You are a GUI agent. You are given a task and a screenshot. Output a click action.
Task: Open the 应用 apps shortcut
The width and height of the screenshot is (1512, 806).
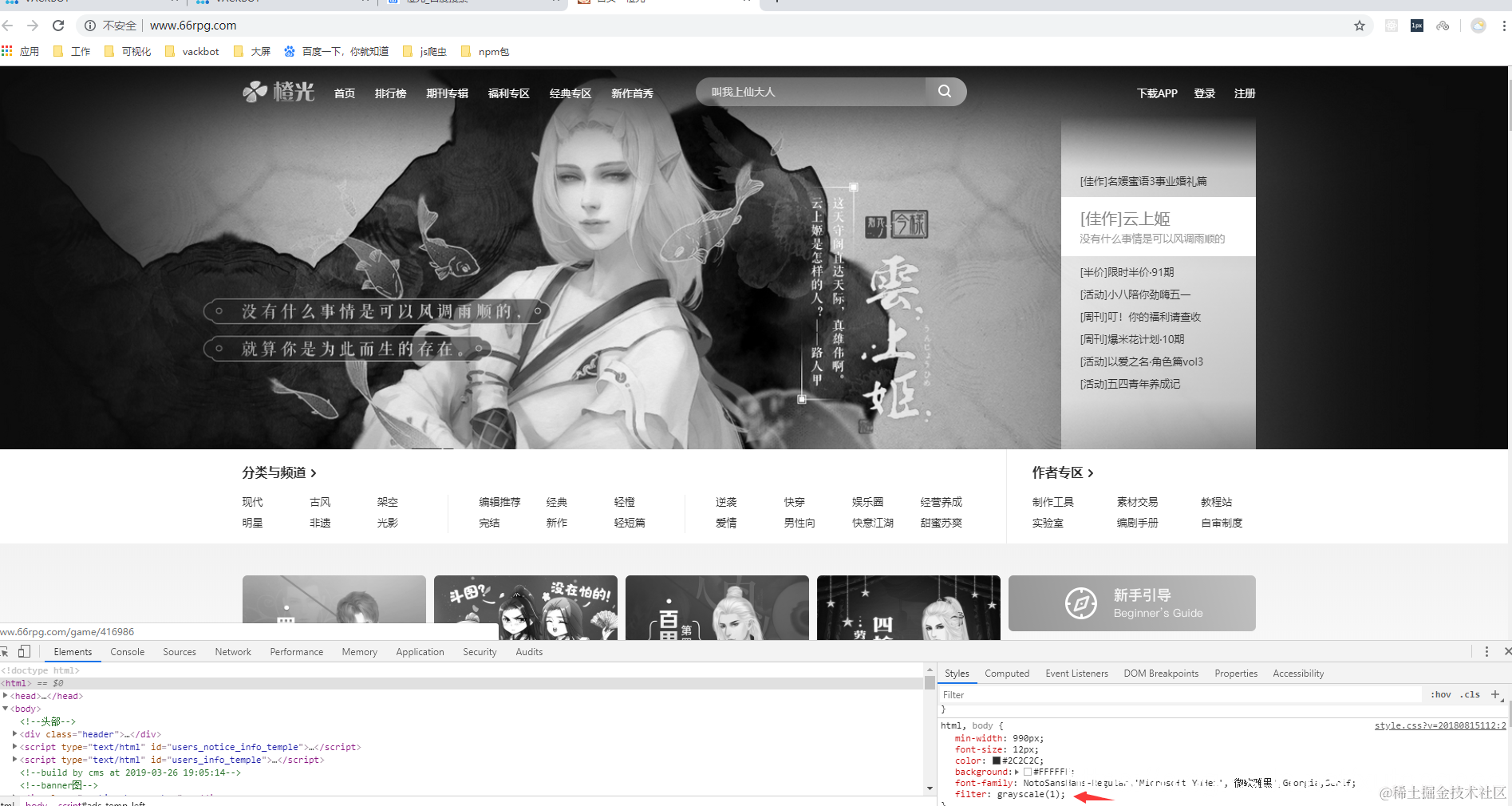21,51
